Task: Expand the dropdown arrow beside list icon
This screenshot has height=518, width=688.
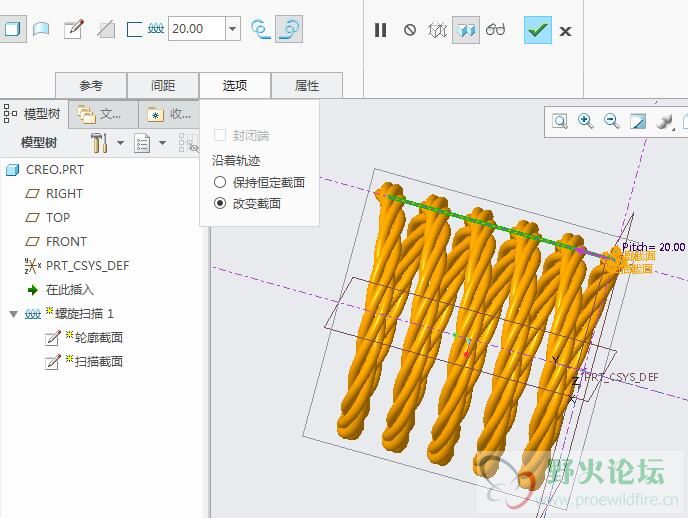Action: coord(162,143)
